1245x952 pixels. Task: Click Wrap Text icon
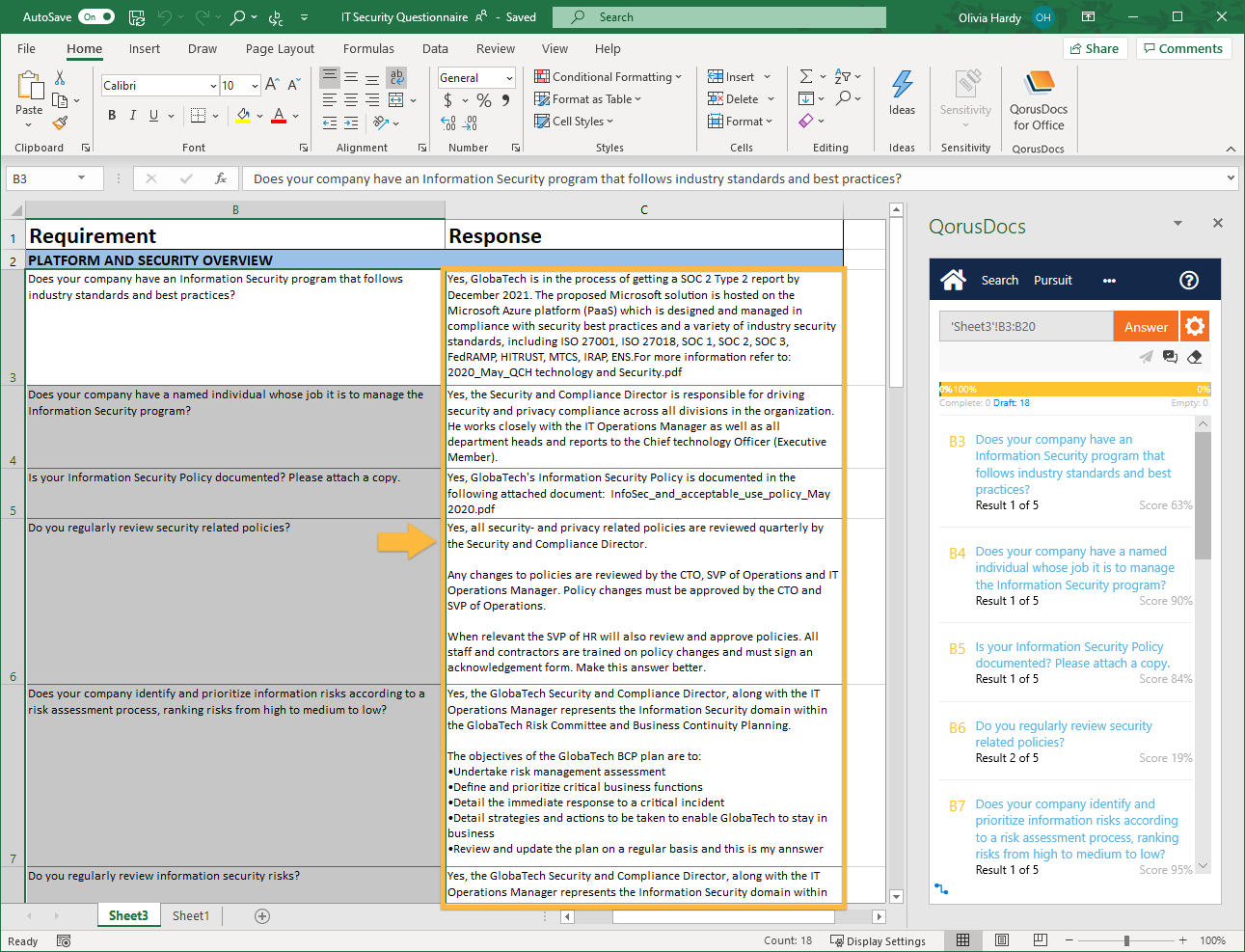point(396,77)
